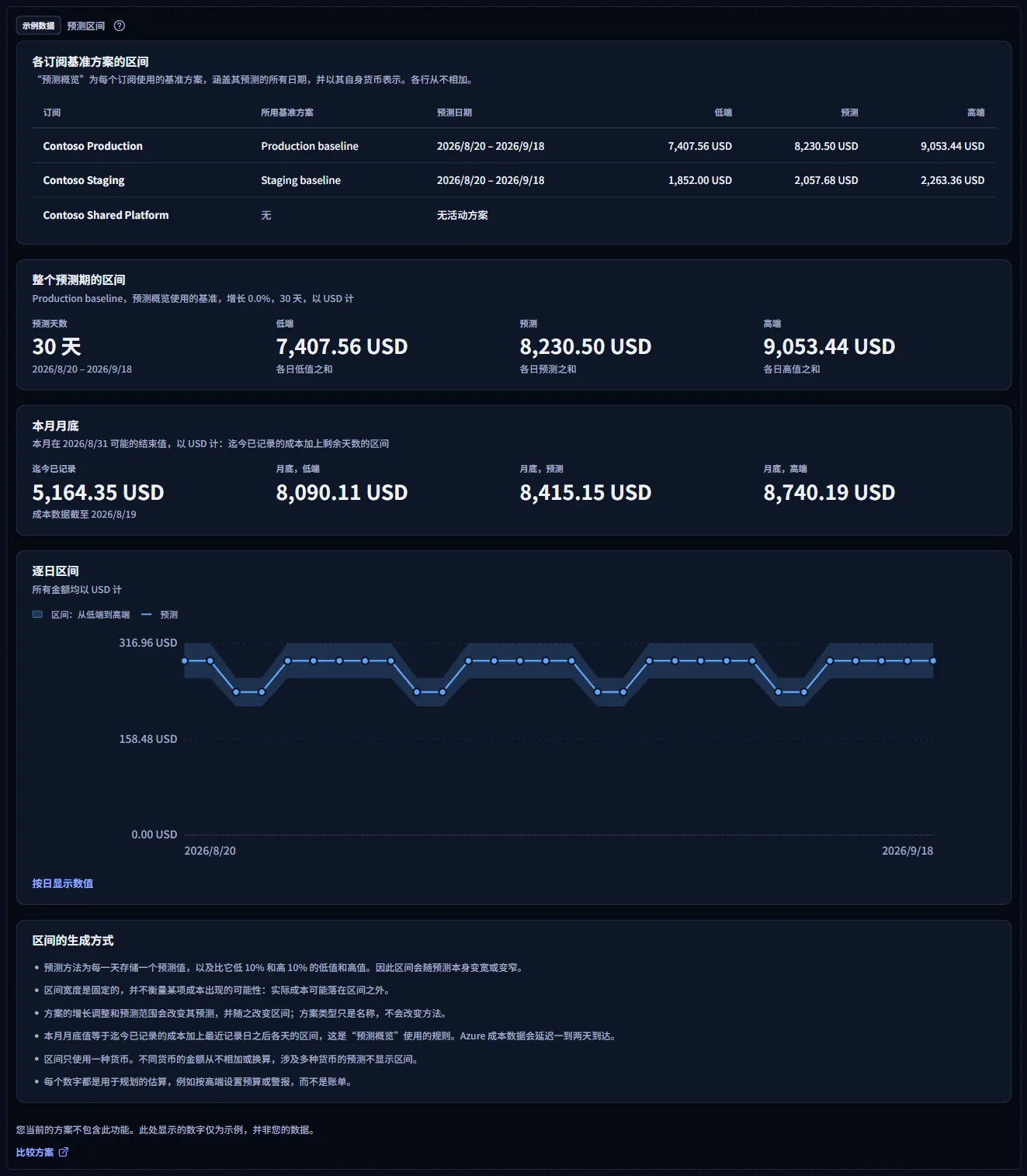
Task: Select the Contoso Staging row name
Action: click(84, 180)
